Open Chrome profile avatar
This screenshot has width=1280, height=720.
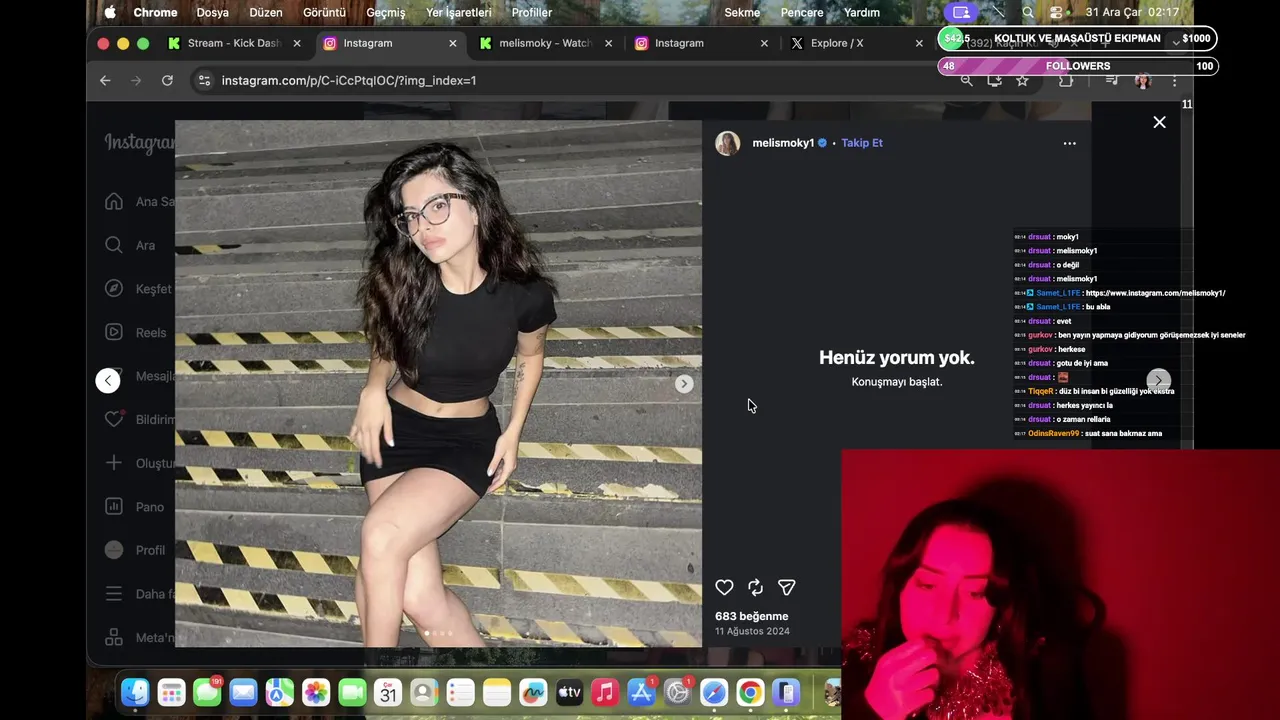(1143, 80)
